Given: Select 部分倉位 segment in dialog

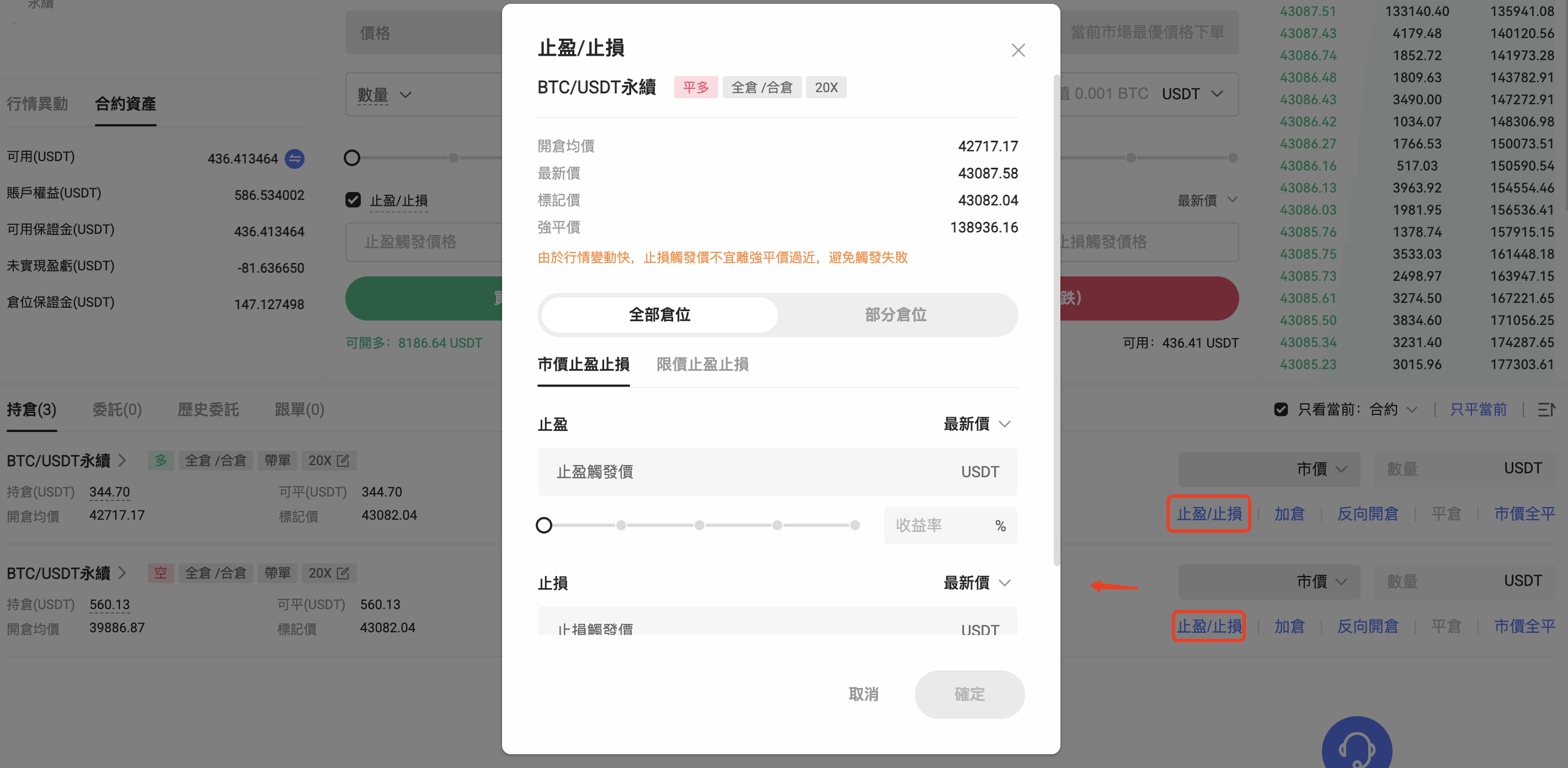Looking at the screenshot, I should (x=895, y=314).
